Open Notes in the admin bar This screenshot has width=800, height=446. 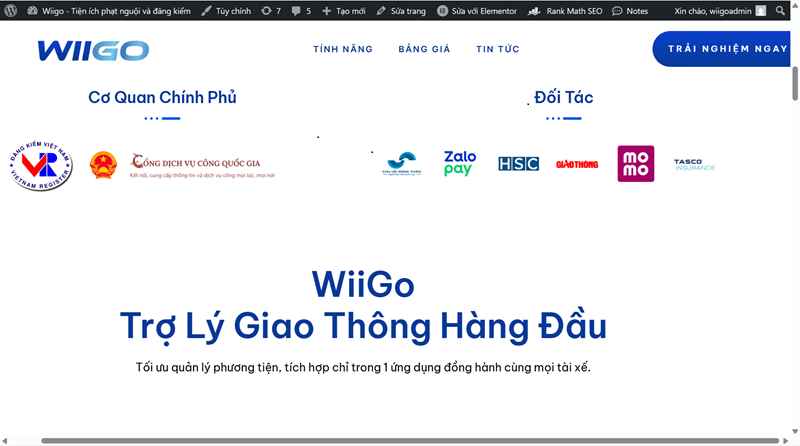[630, 10]
